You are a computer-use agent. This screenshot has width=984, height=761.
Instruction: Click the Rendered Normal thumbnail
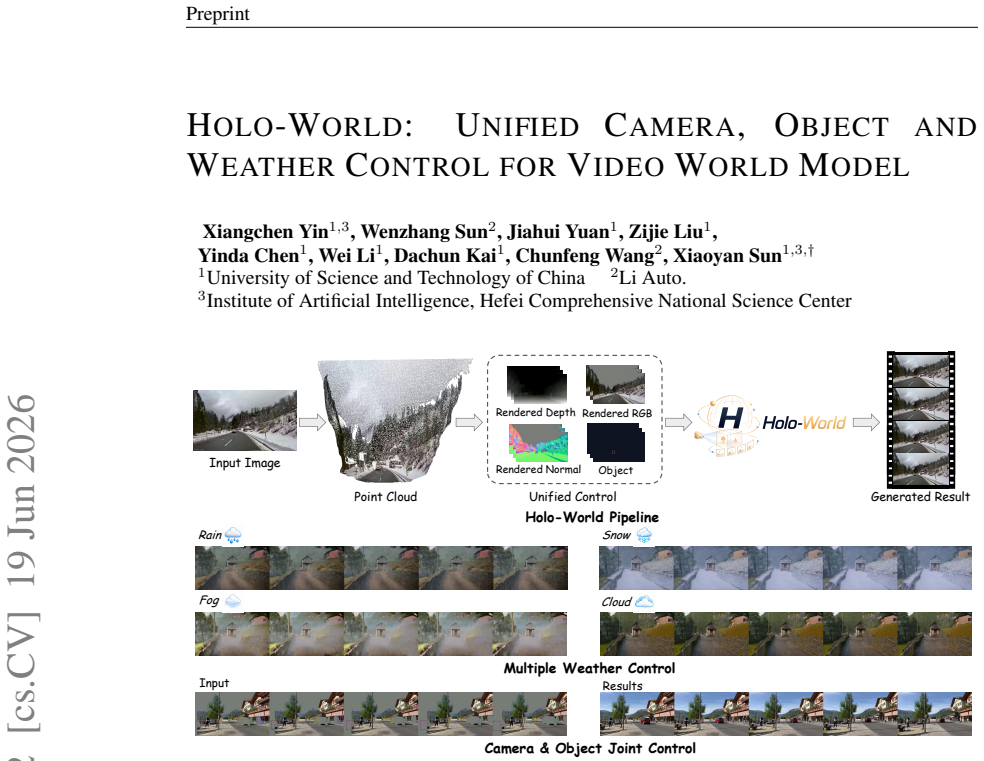point(538,442)
